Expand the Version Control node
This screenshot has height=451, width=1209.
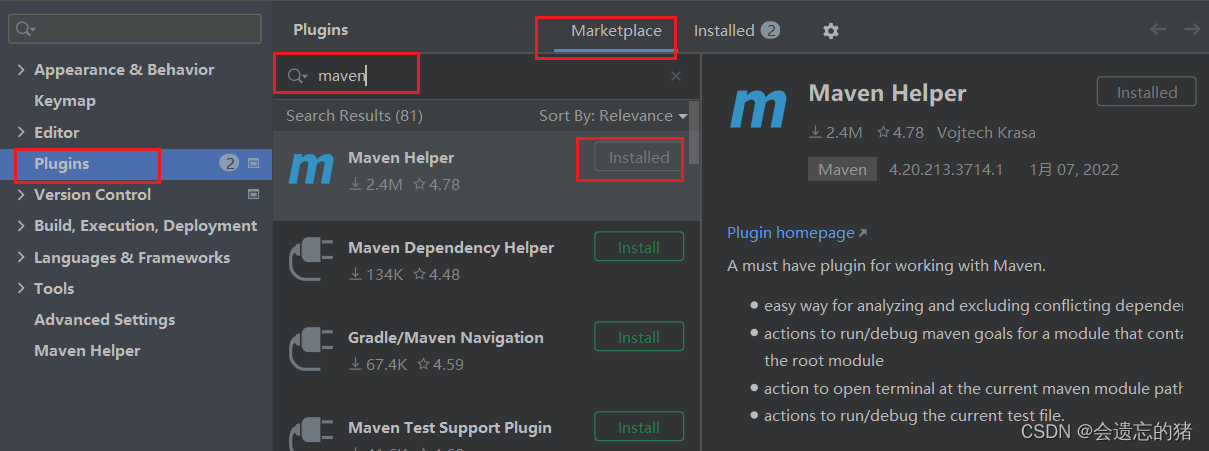22,195
